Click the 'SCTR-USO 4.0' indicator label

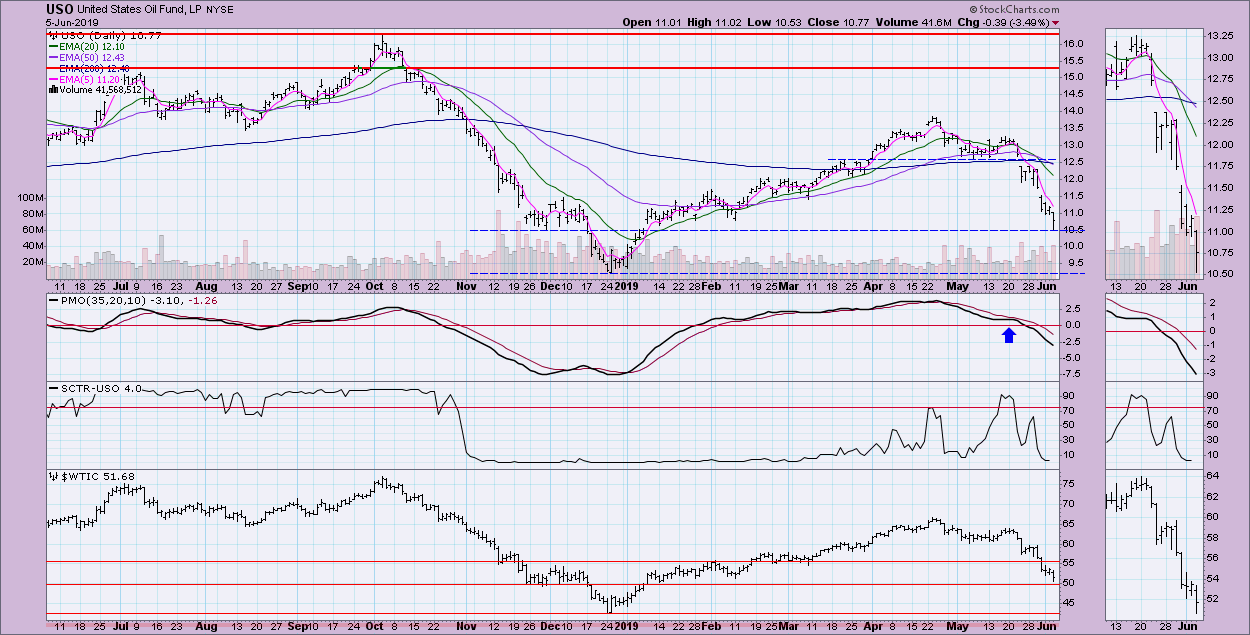100,388
